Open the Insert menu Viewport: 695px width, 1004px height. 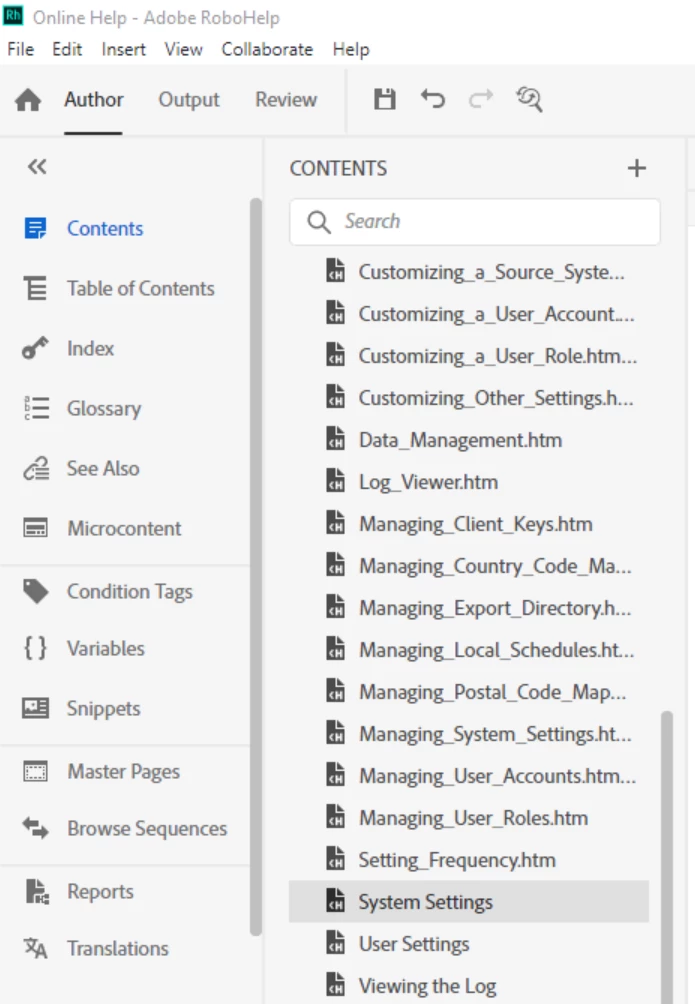(124, 49)
